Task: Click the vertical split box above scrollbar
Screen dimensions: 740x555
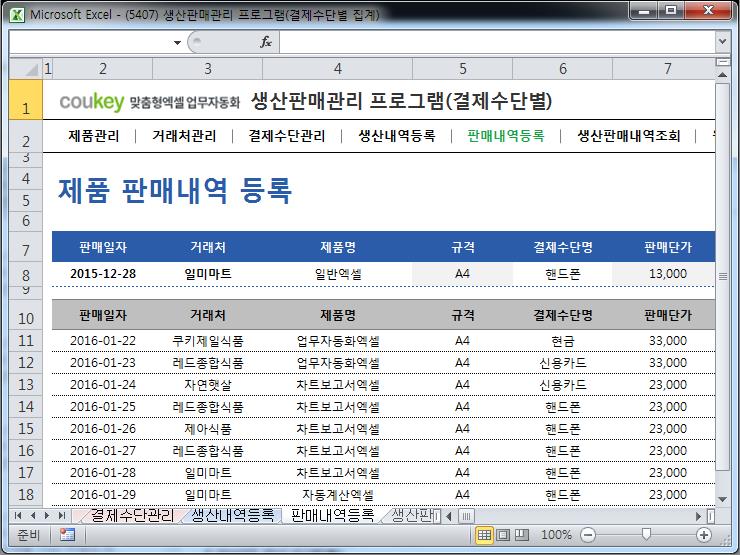Action: [x=722, y=62]
